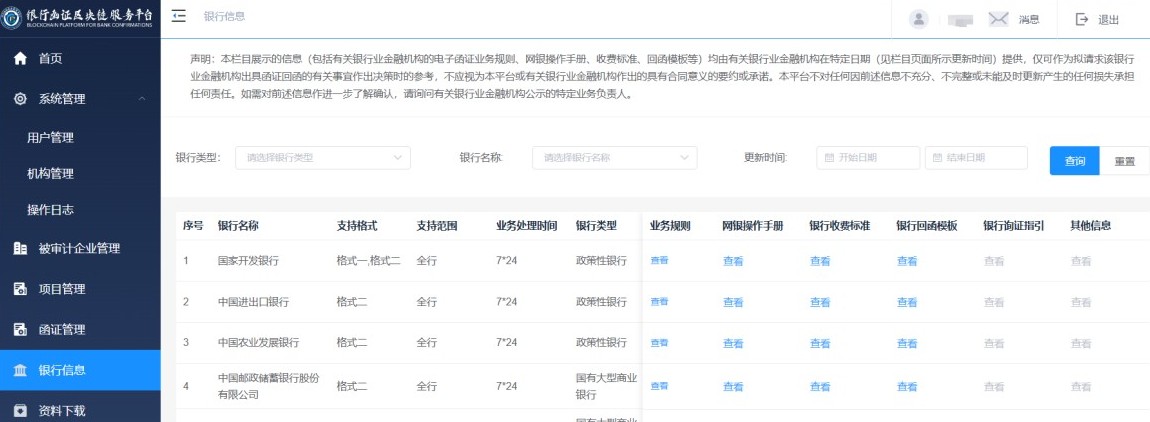The width and height of the screenshot is (1150, 422).
Task: Open messages via the envelope icon
Action: (997, 19)
